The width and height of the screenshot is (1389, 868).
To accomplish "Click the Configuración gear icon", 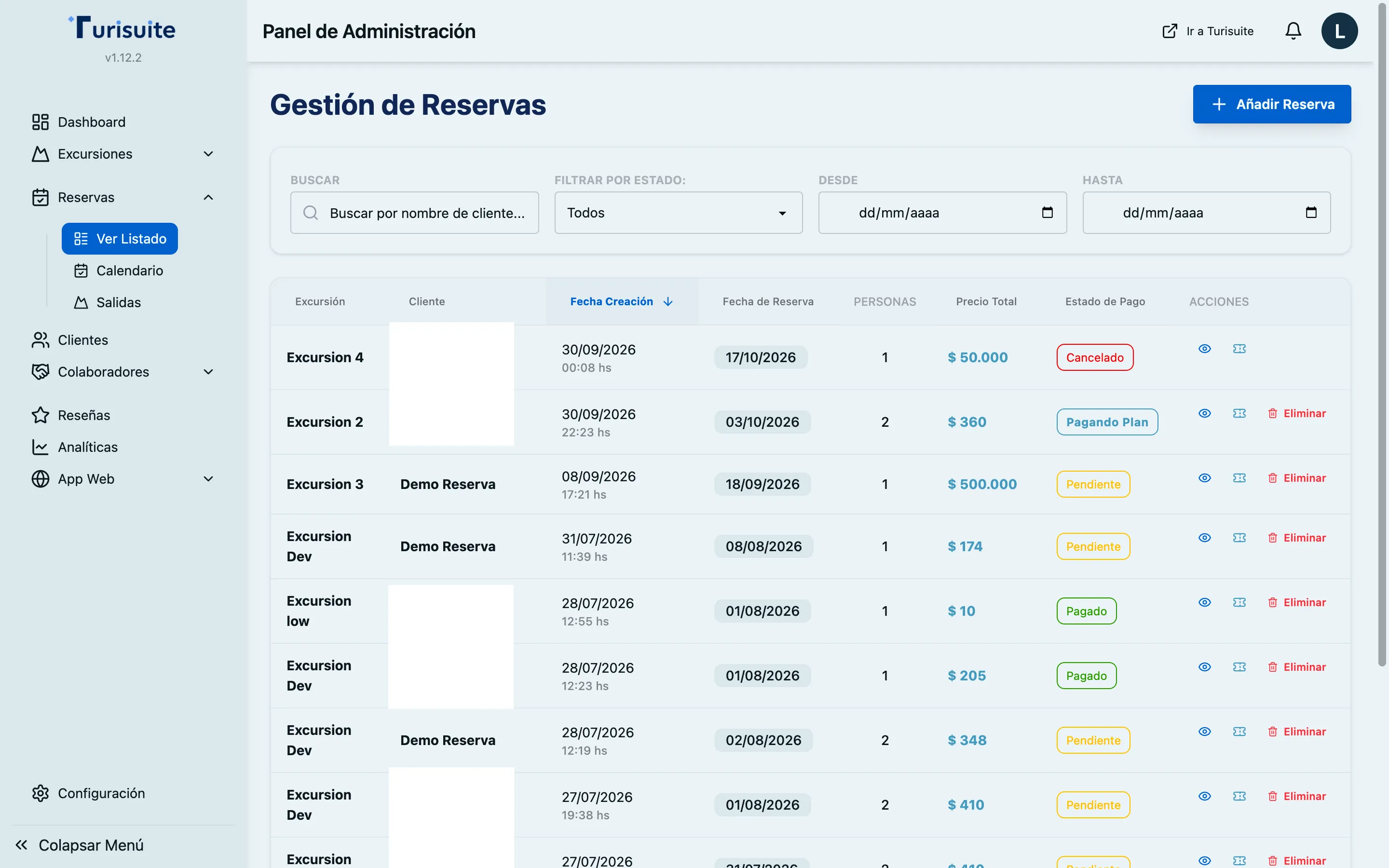I will 40,793.
